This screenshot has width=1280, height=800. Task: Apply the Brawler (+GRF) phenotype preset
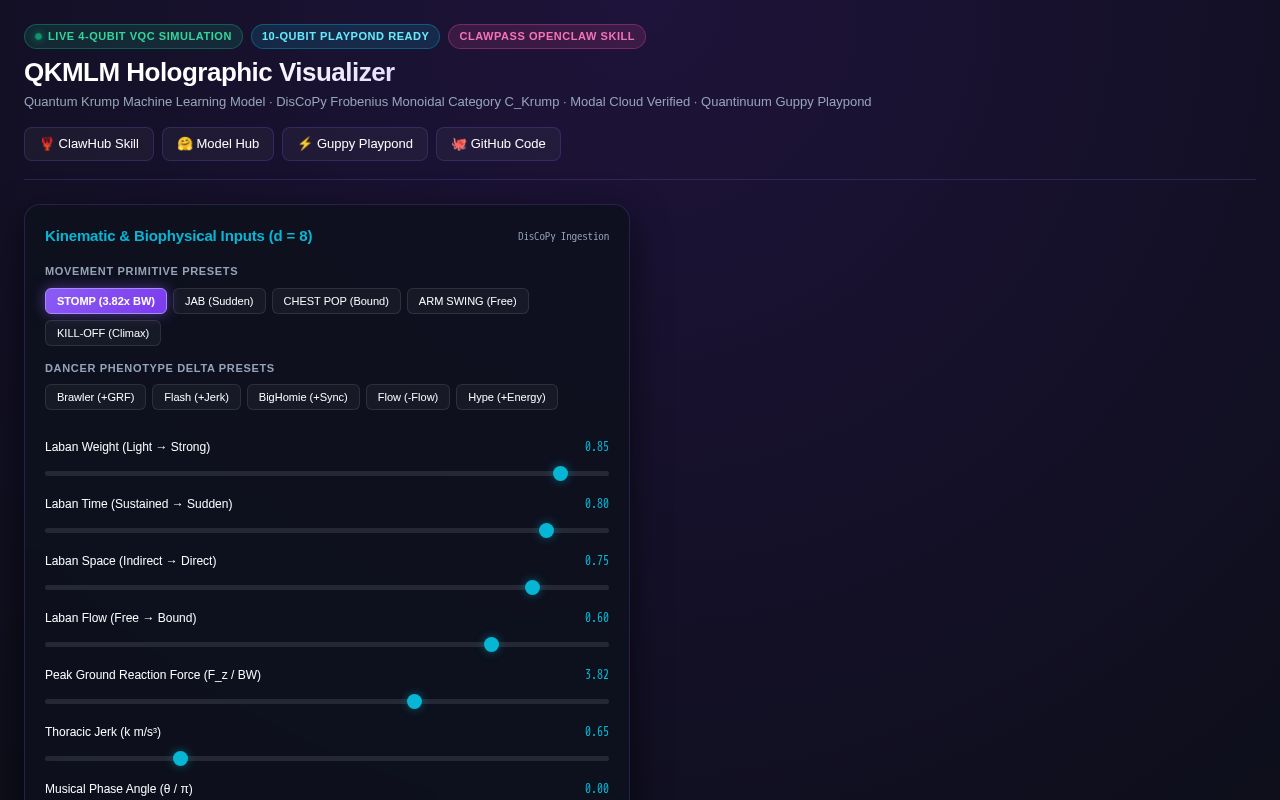point(96,397)
